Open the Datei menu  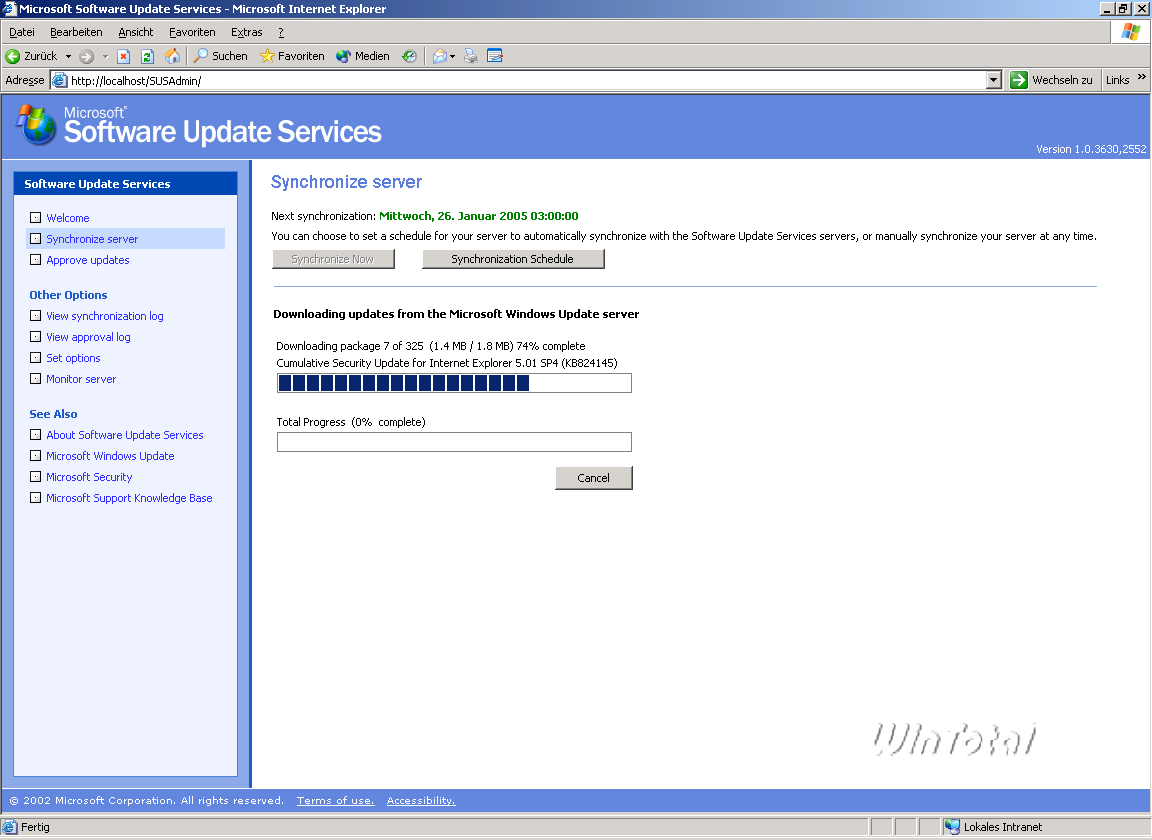(x=22, y=32)
